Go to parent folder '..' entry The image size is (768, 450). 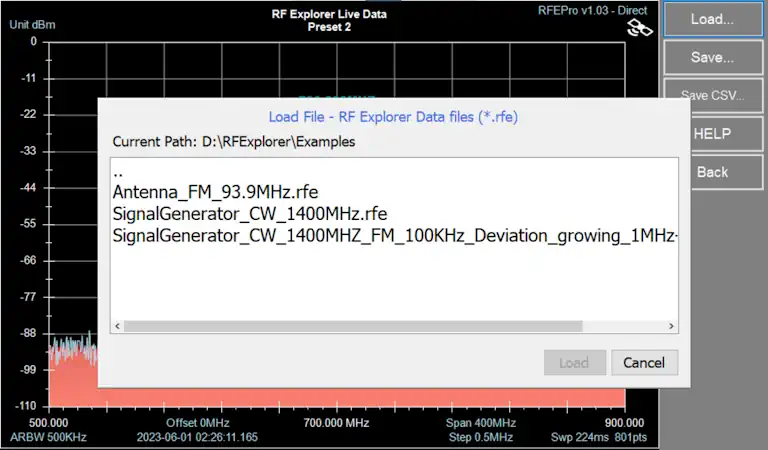tap(118, 172)
